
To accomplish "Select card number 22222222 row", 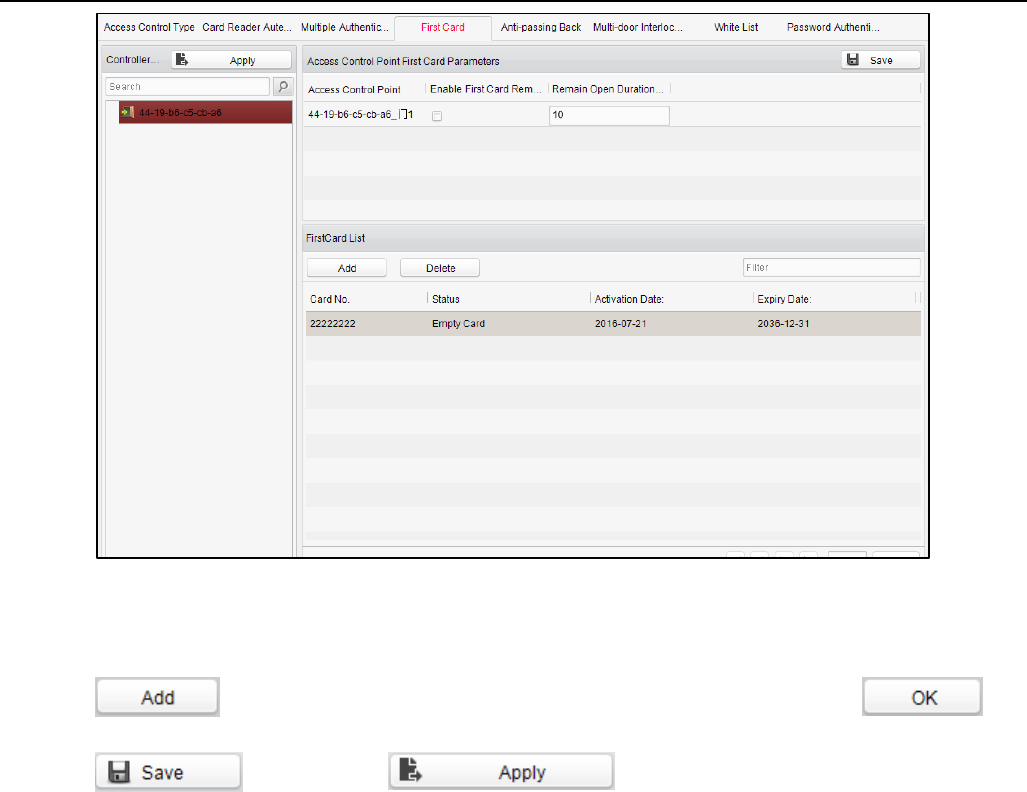I will click(613, 324).
